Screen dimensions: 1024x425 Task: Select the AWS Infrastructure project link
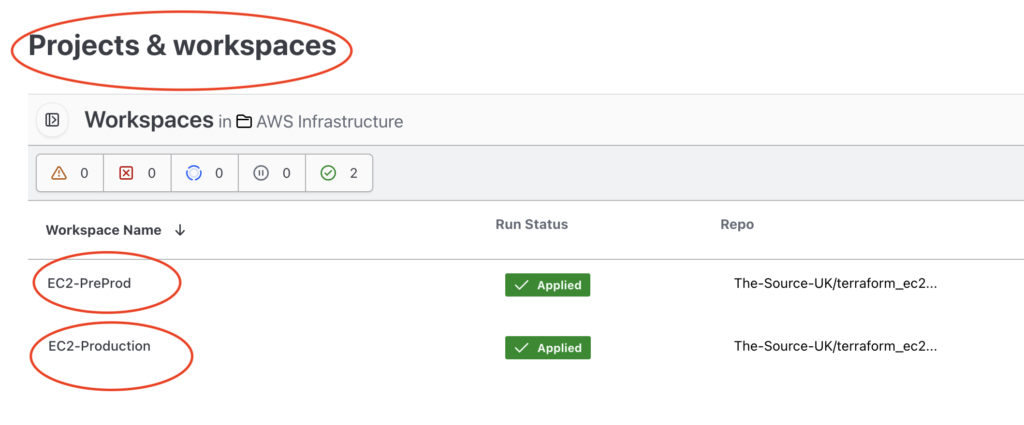329,121
